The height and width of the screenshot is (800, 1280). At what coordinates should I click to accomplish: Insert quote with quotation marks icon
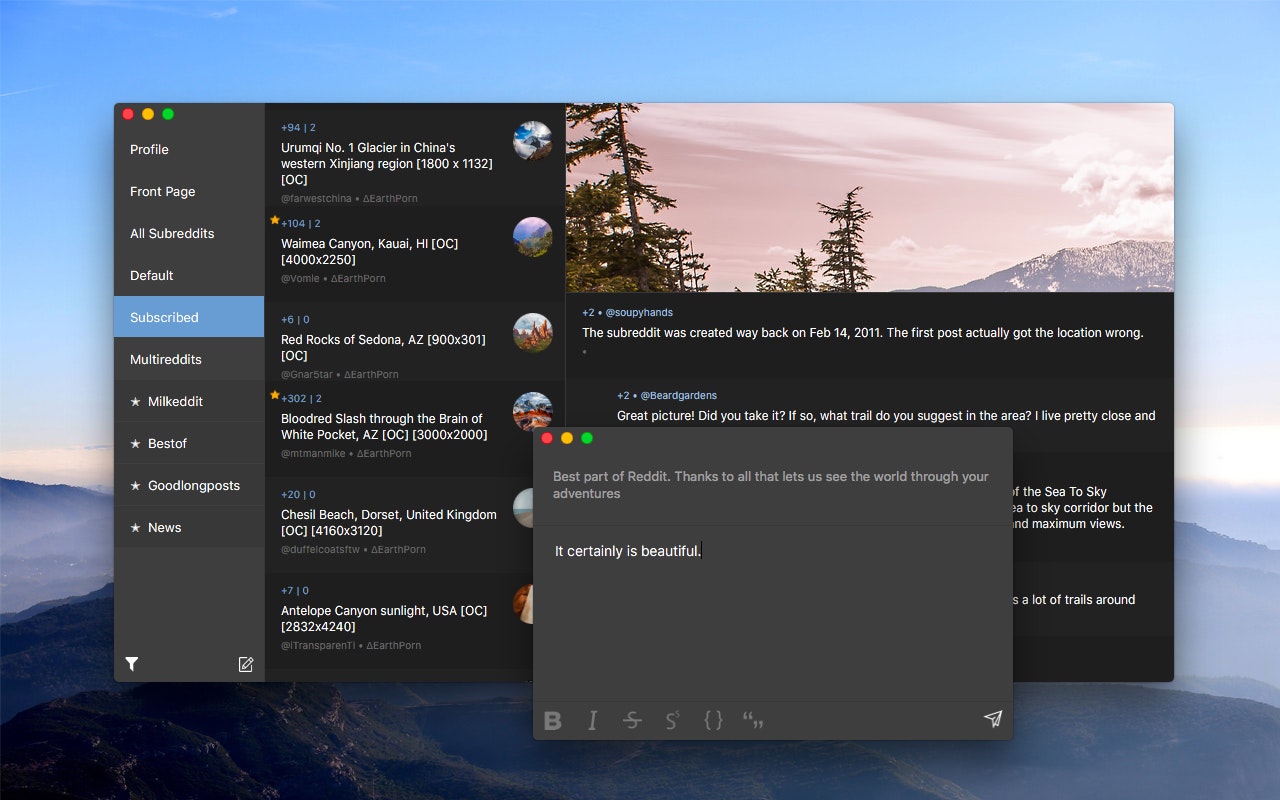tap(753, 720)
